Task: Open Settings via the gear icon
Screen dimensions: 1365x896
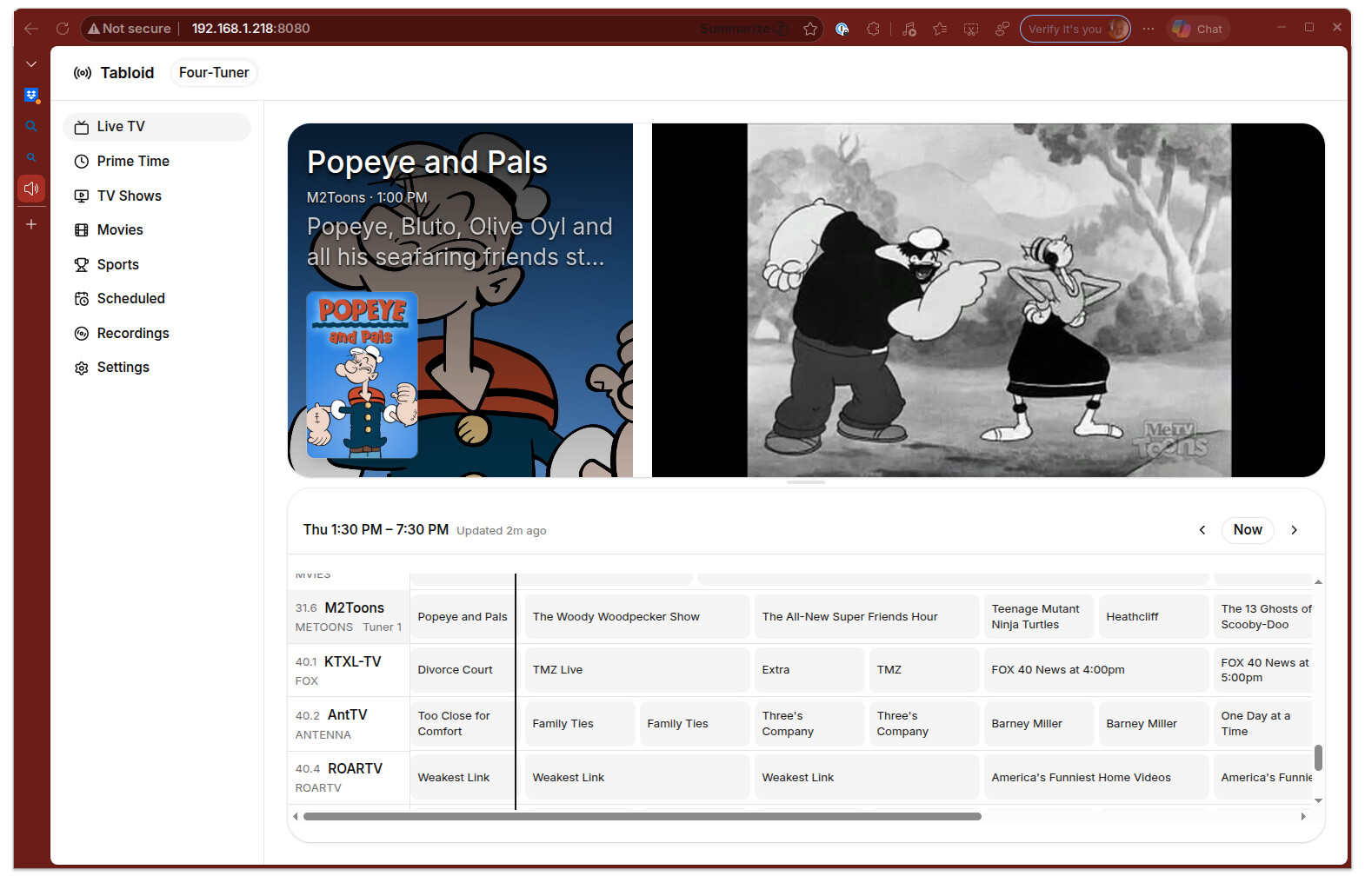Action: (82, 368)
